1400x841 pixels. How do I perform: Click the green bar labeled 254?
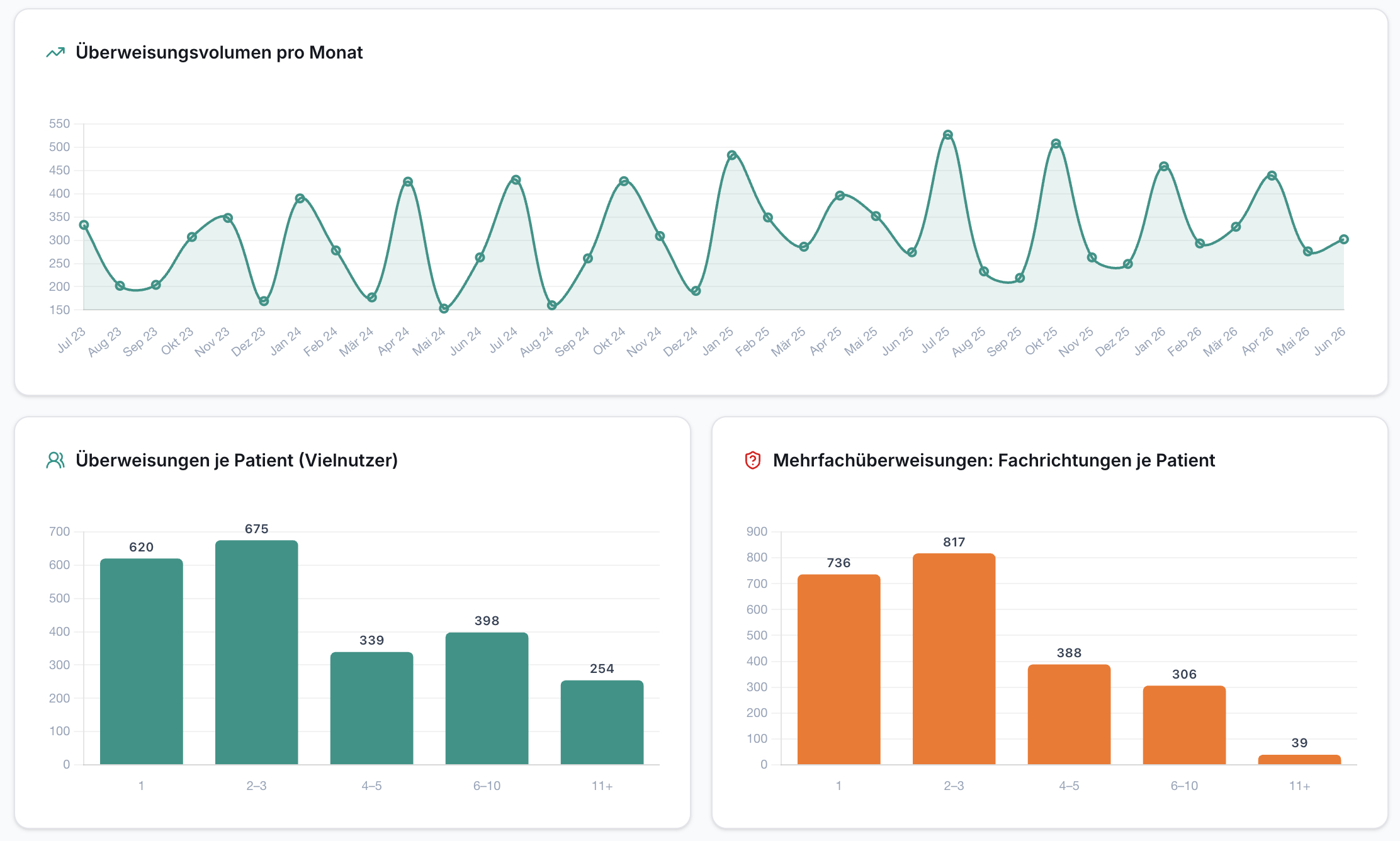(602, 723)
